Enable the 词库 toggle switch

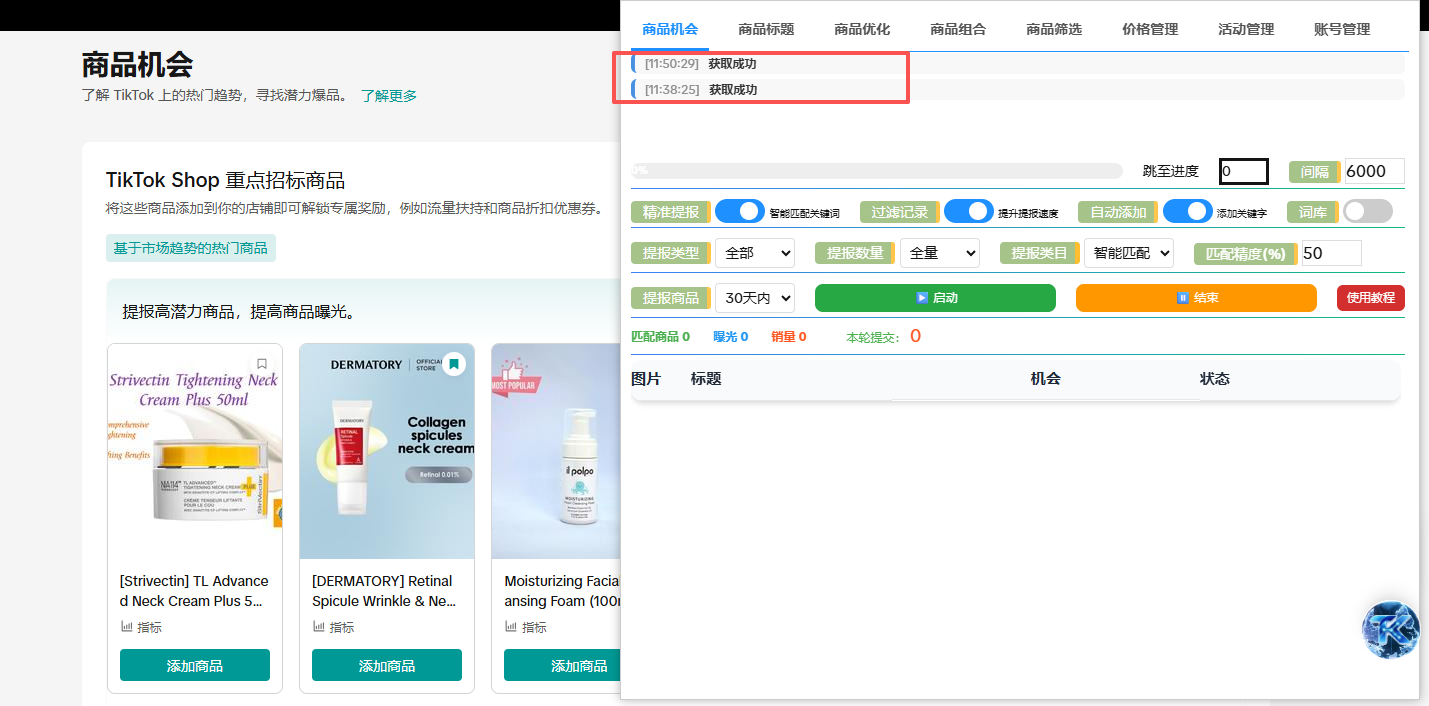[1367, 211]
